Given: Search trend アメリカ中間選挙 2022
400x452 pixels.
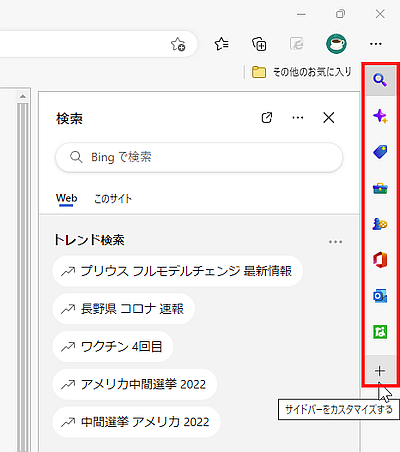Looking at the screenshot, I should tap(135, 384).
